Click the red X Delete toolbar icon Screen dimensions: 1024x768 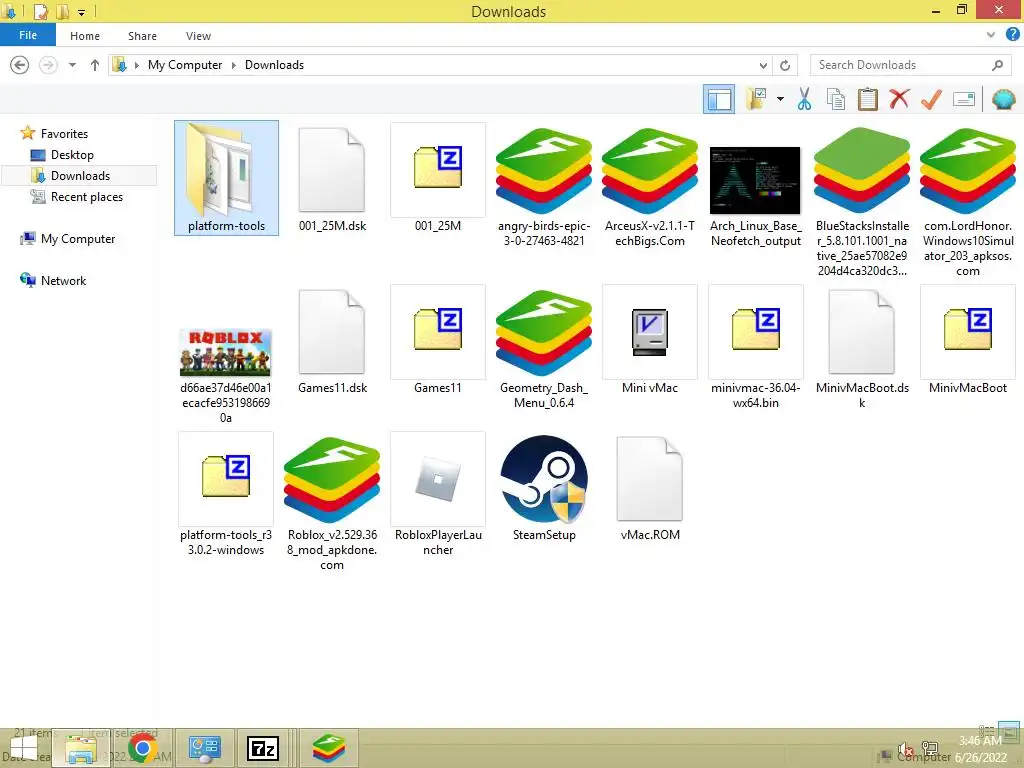tap(899, 99)
